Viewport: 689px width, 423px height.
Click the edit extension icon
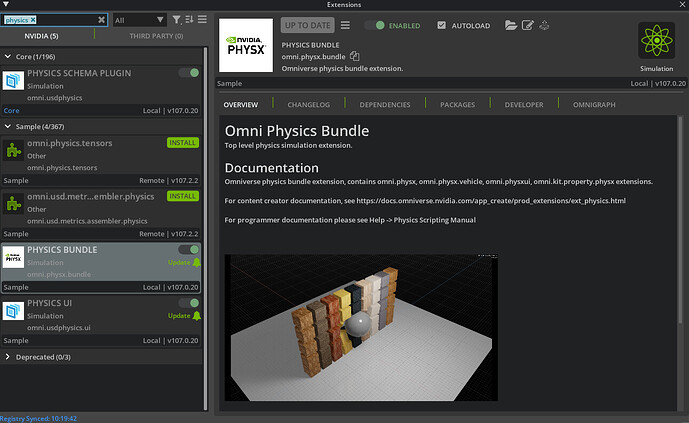(x=527, y=25)
